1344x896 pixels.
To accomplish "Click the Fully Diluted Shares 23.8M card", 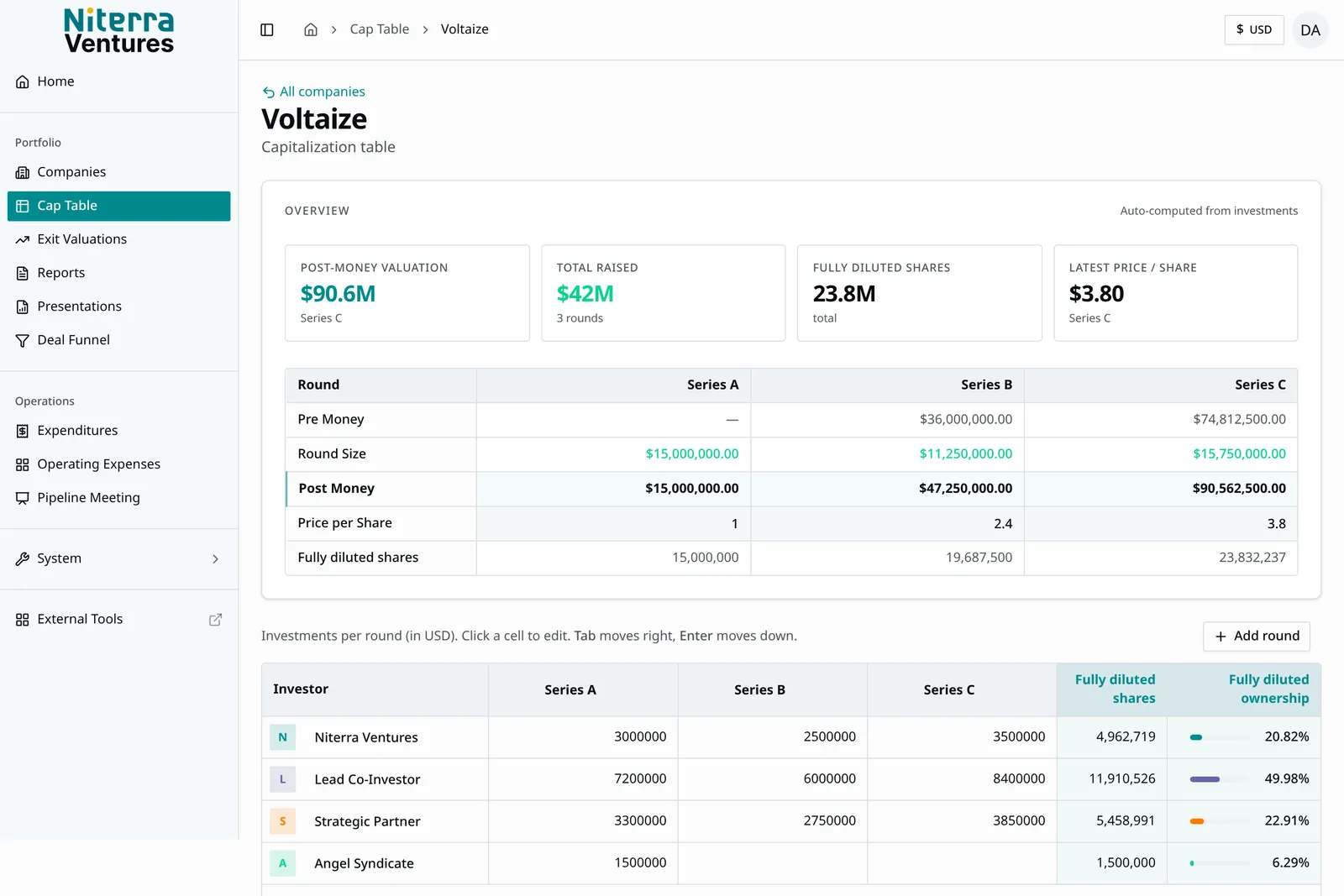I will tap(920, 293).
